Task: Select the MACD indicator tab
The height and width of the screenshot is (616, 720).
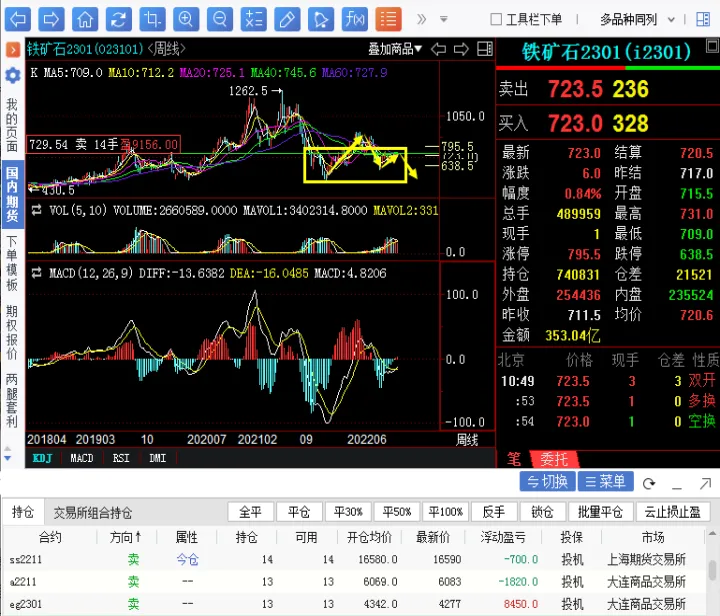Action: click(x=82, y=458)
